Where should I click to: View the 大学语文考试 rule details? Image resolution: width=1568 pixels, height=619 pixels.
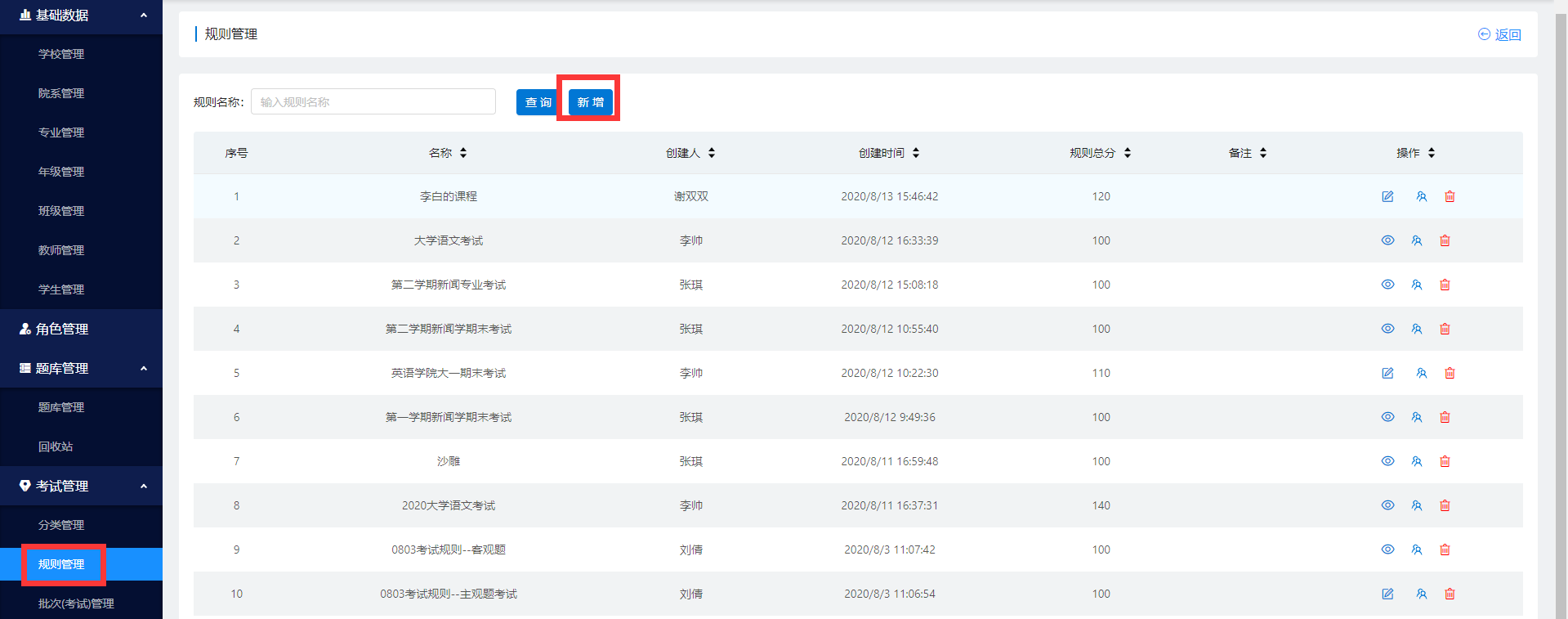[1387, 240]
